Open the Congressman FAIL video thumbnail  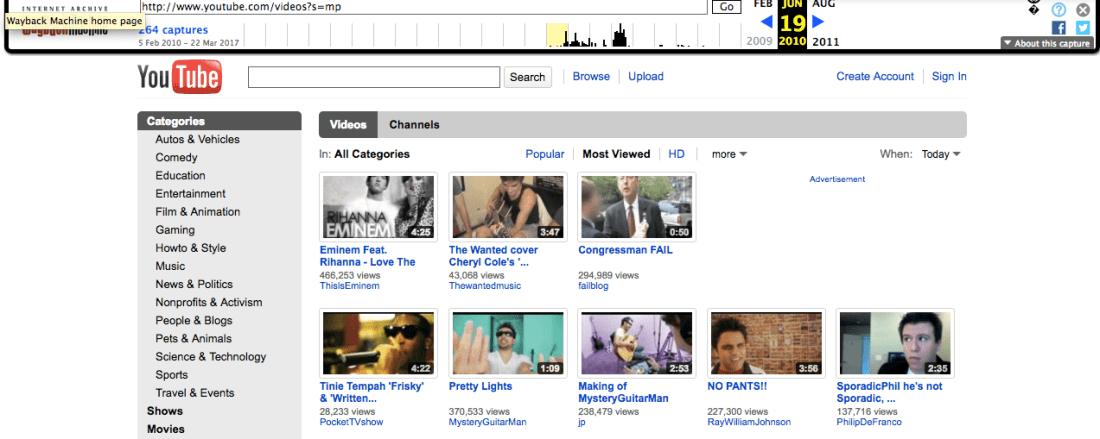coord(637,207)
